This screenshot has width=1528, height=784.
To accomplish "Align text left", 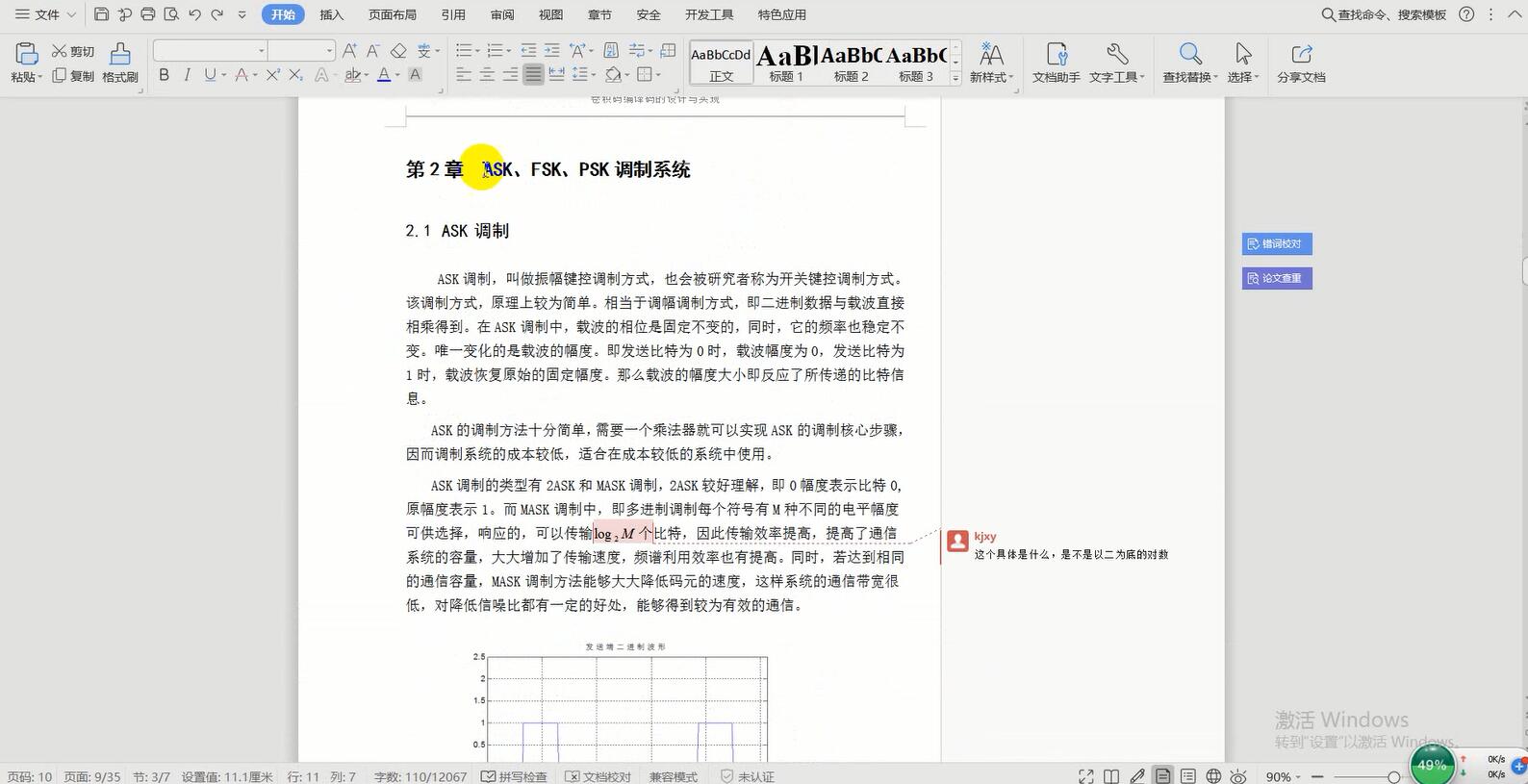I will pyautogui.click(x=464, y=75).
